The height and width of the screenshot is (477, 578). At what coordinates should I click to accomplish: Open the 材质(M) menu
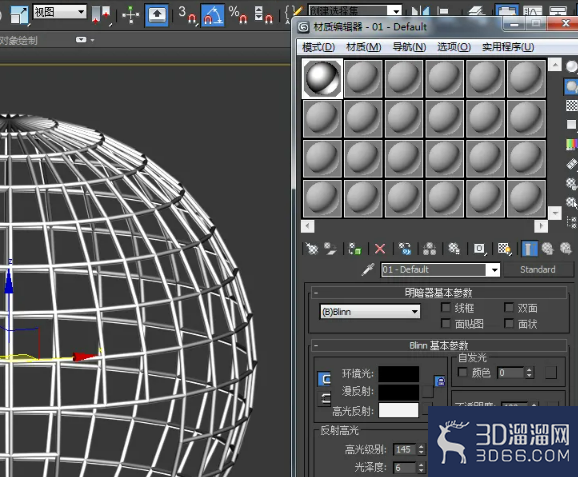click(363, 47)
